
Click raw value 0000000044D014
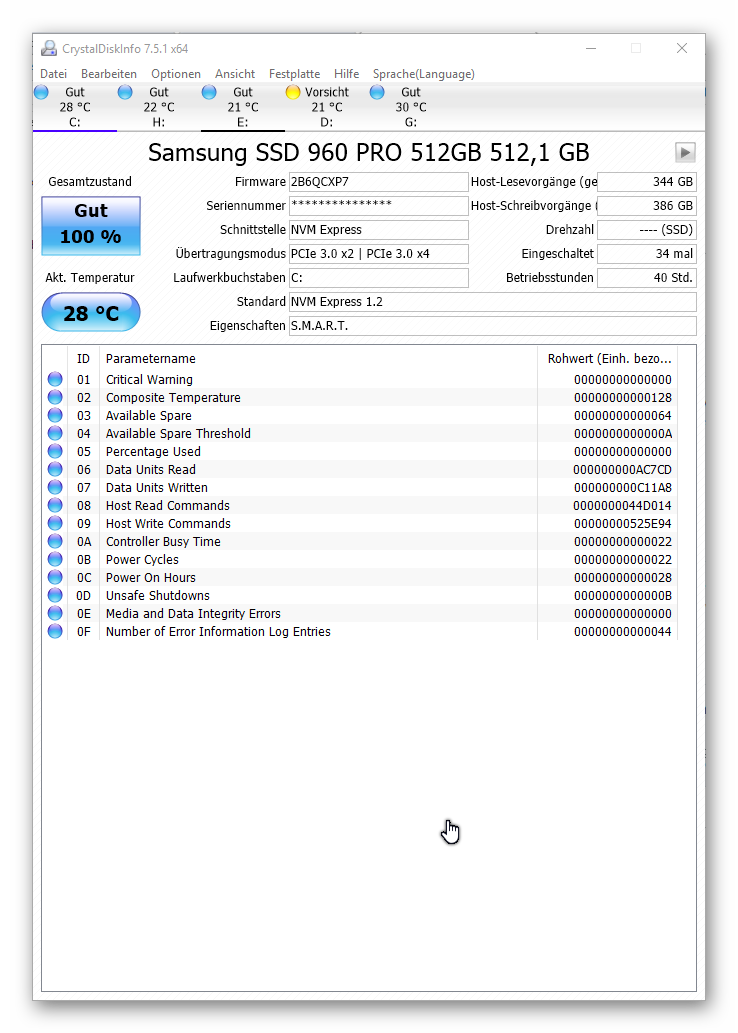point(623,505)
